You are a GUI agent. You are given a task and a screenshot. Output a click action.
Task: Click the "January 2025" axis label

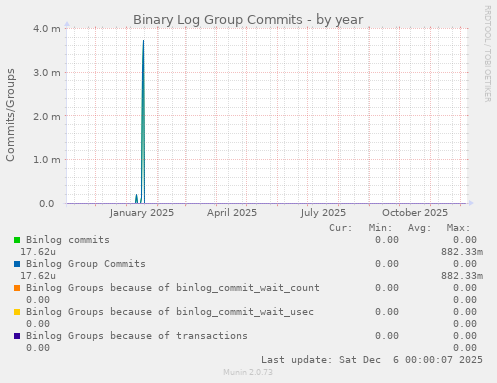click(x=142, y=213)
